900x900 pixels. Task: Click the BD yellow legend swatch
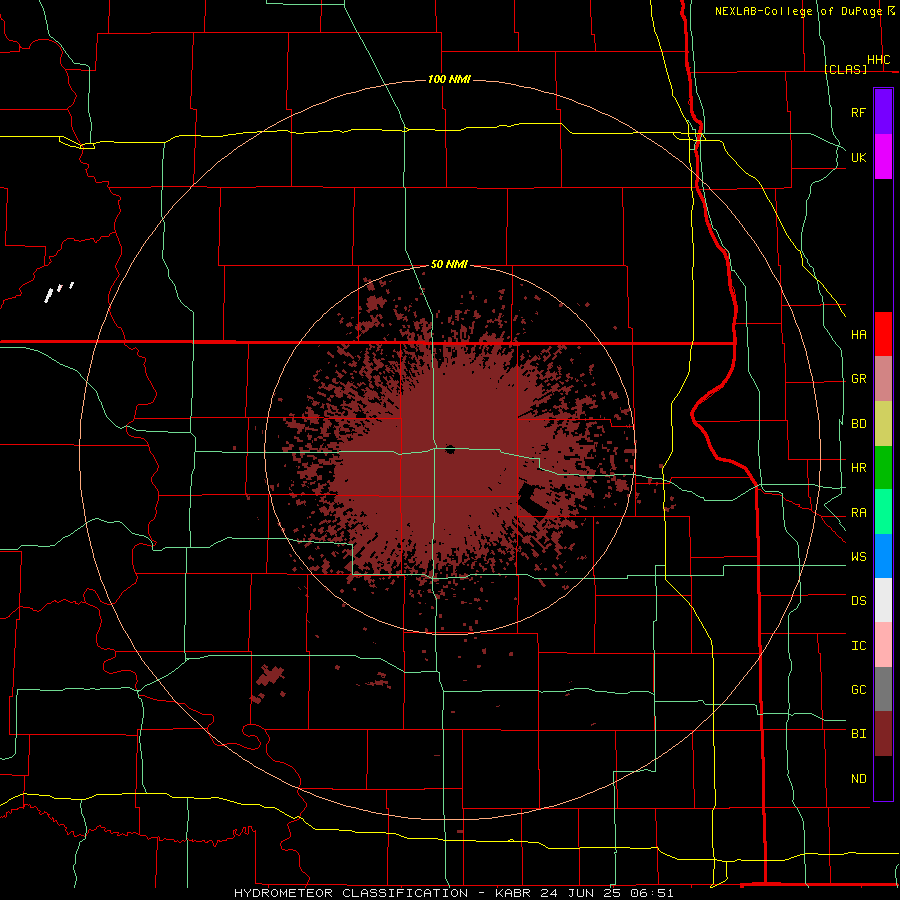point(883,424)
